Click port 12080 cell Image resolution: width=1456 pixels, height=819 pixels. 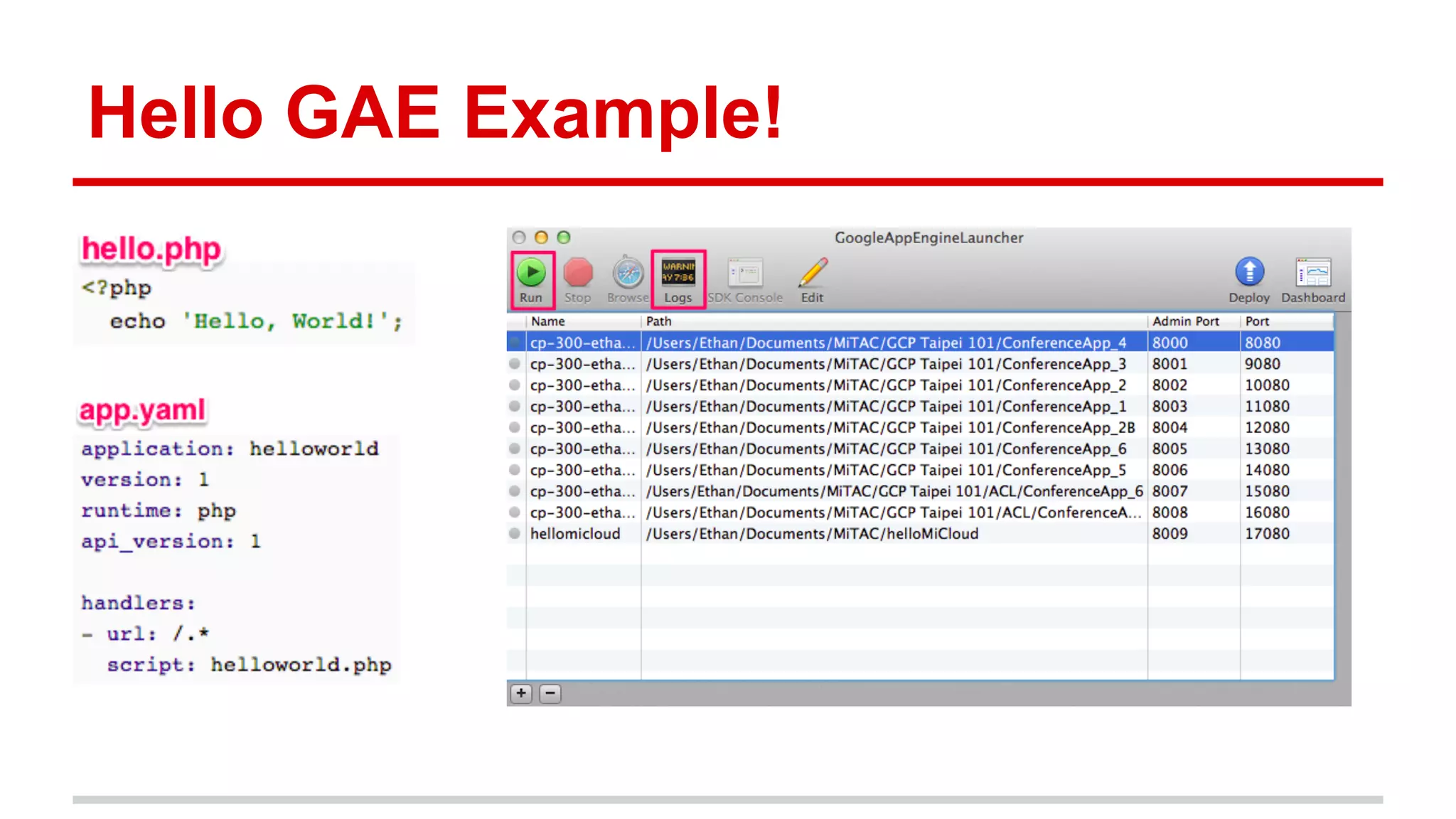(x=1267, y=428)
